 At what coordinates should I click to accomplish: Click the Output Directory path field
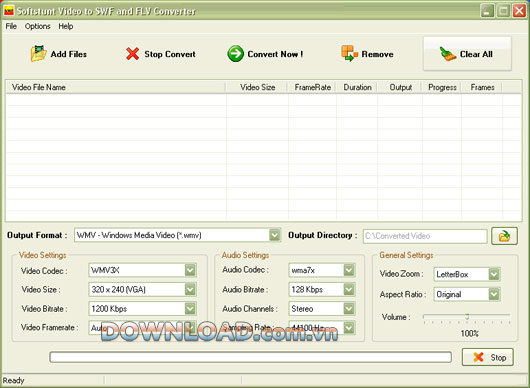[x=425, y=236]
